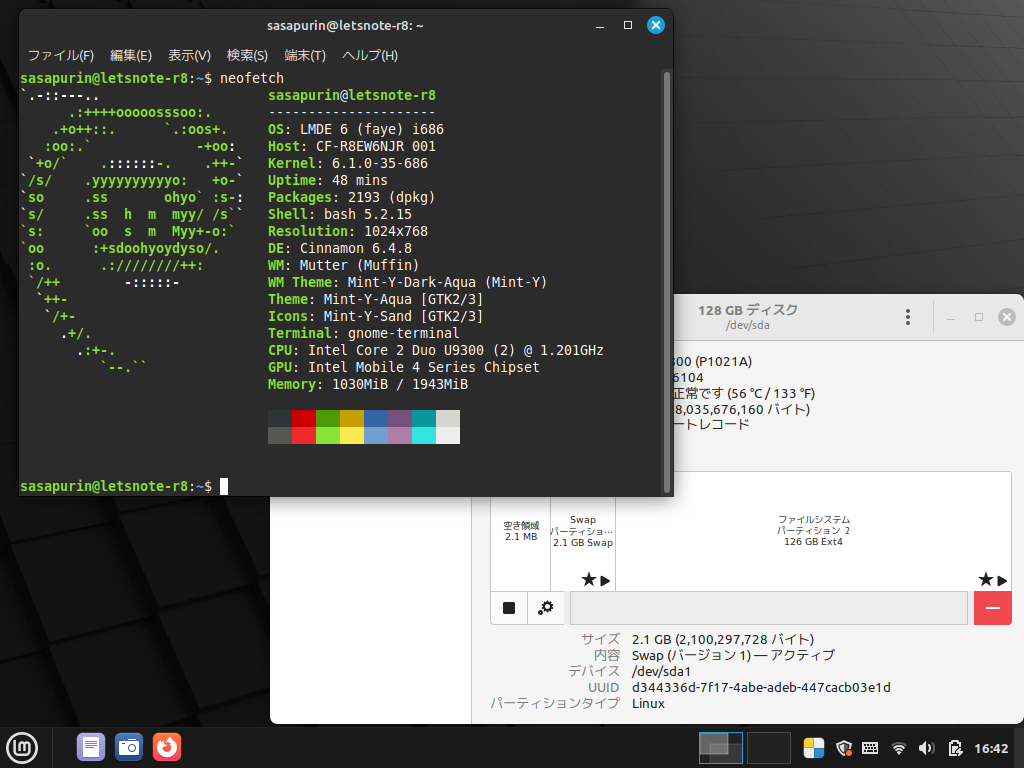Launch the text editor from the taskbar
Screen dimensions: 1024x768
91,747
